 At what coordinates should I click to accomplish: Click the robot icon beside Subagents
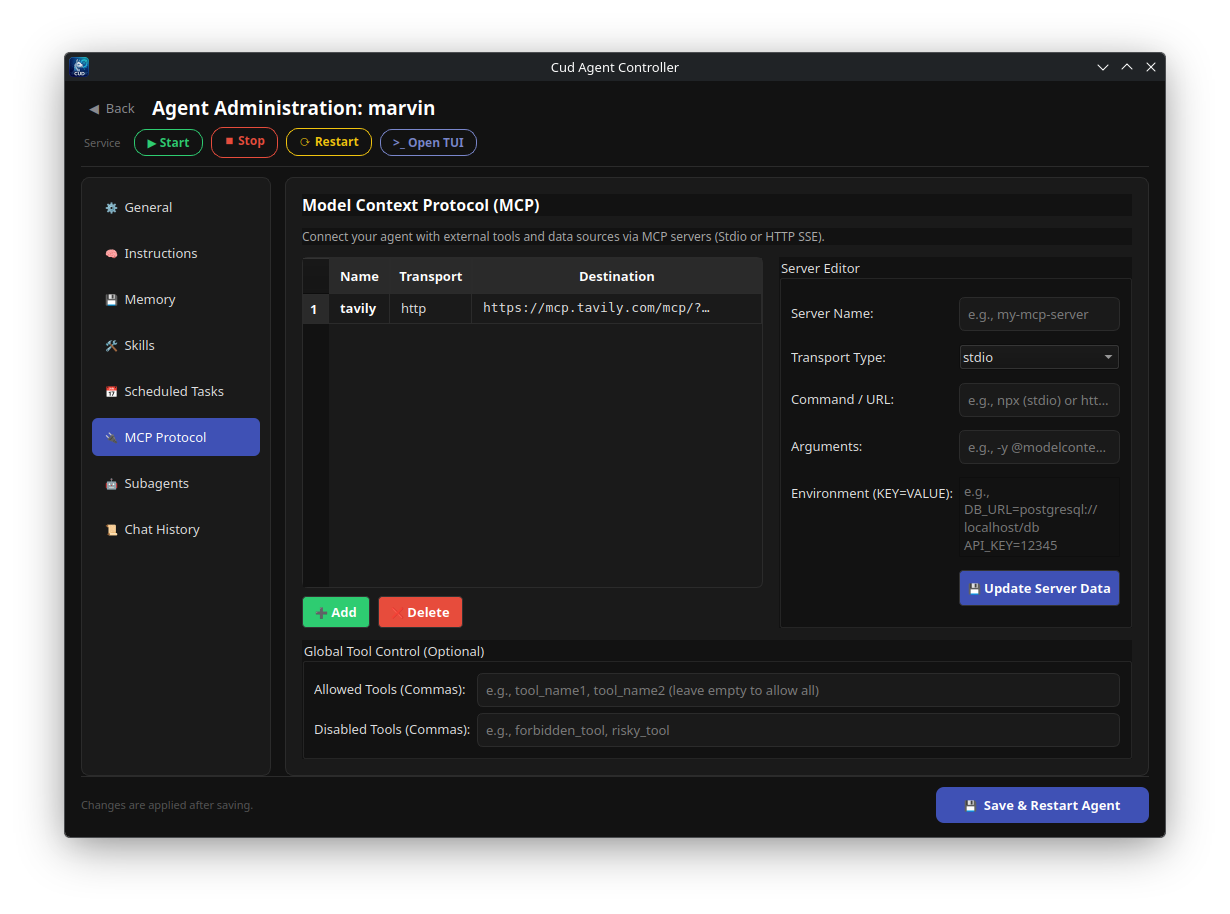(111, 484)
